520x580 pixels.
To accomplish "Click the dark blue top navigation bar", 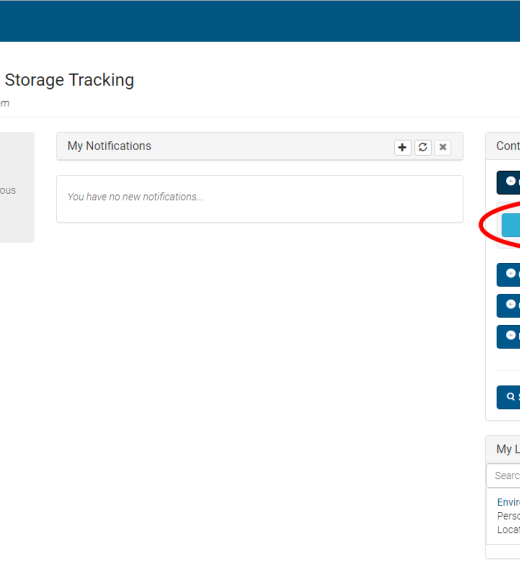I will [x=260, y=21].
